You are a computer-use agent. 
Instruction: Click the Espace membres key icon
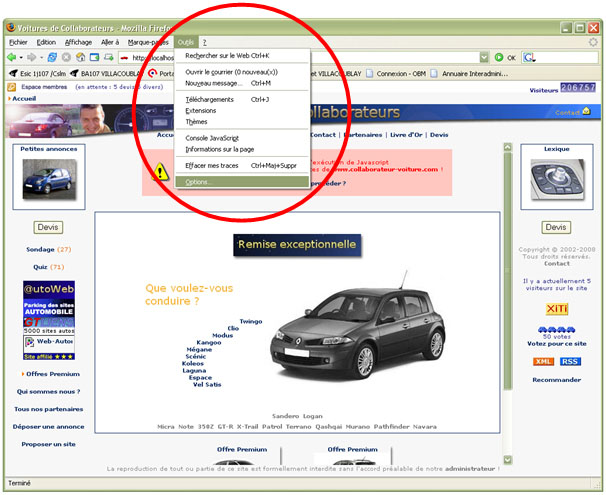12,87
